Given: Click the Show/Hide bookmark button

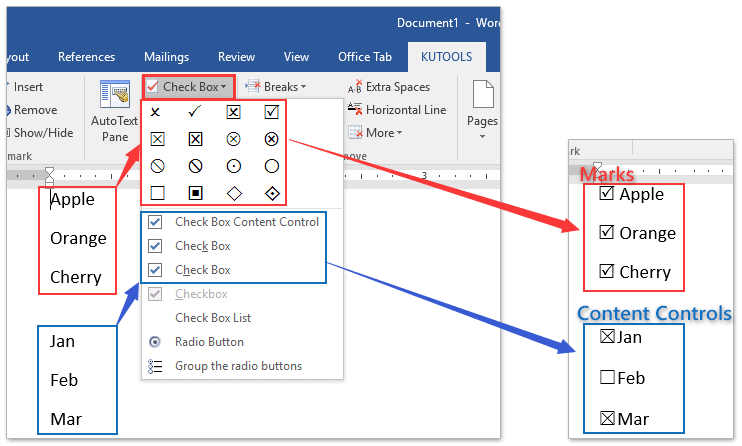Looking at the screenshot, I should [40, 133].
